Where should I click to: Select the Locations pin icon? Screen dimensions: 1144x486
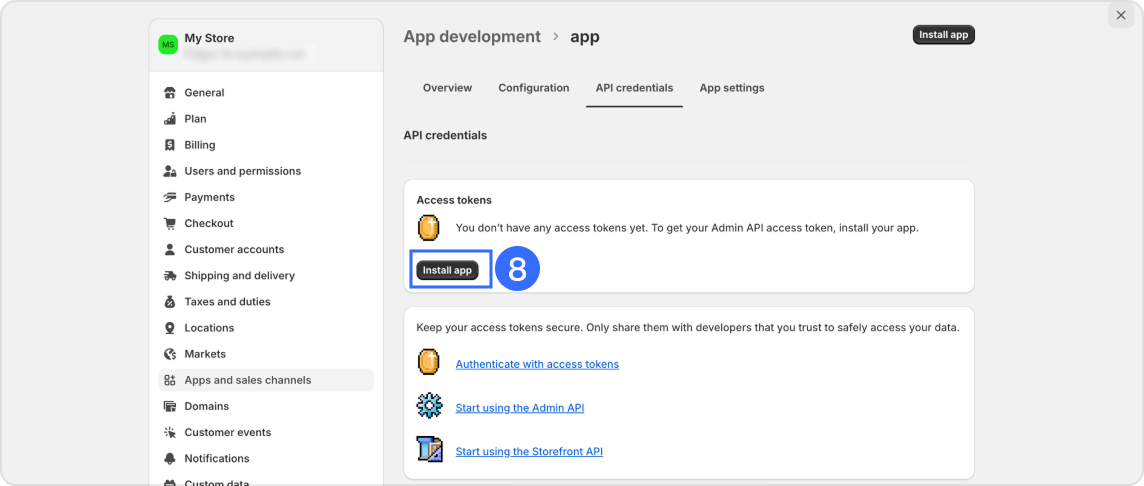pyautogui.click(x=170, y=328)
